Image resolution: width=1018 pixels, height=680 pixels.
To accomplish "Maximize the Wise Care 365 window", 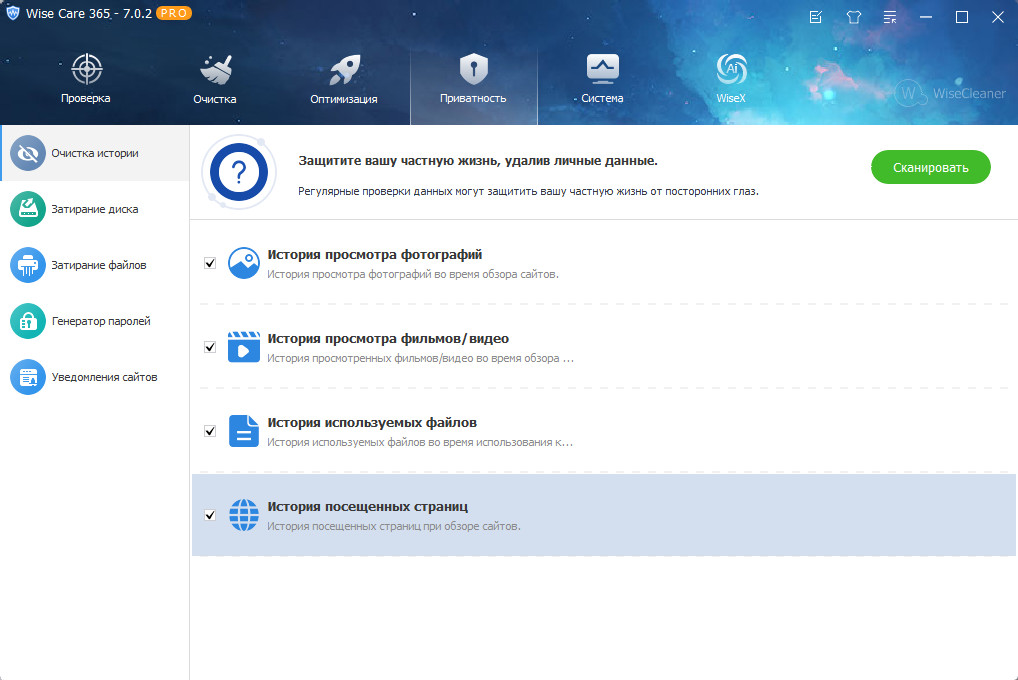I will tap(962, 17).
